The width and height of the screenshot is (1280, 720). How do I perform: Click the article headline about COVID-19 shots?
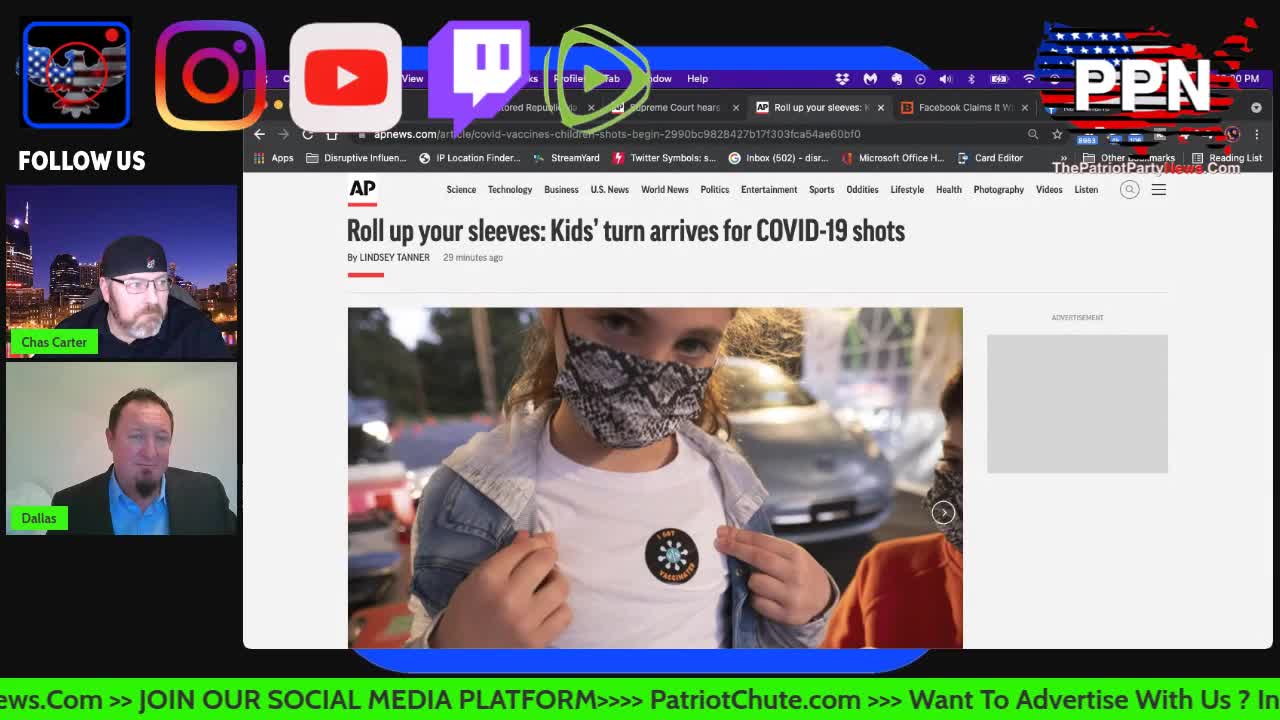tap(626, 231)
